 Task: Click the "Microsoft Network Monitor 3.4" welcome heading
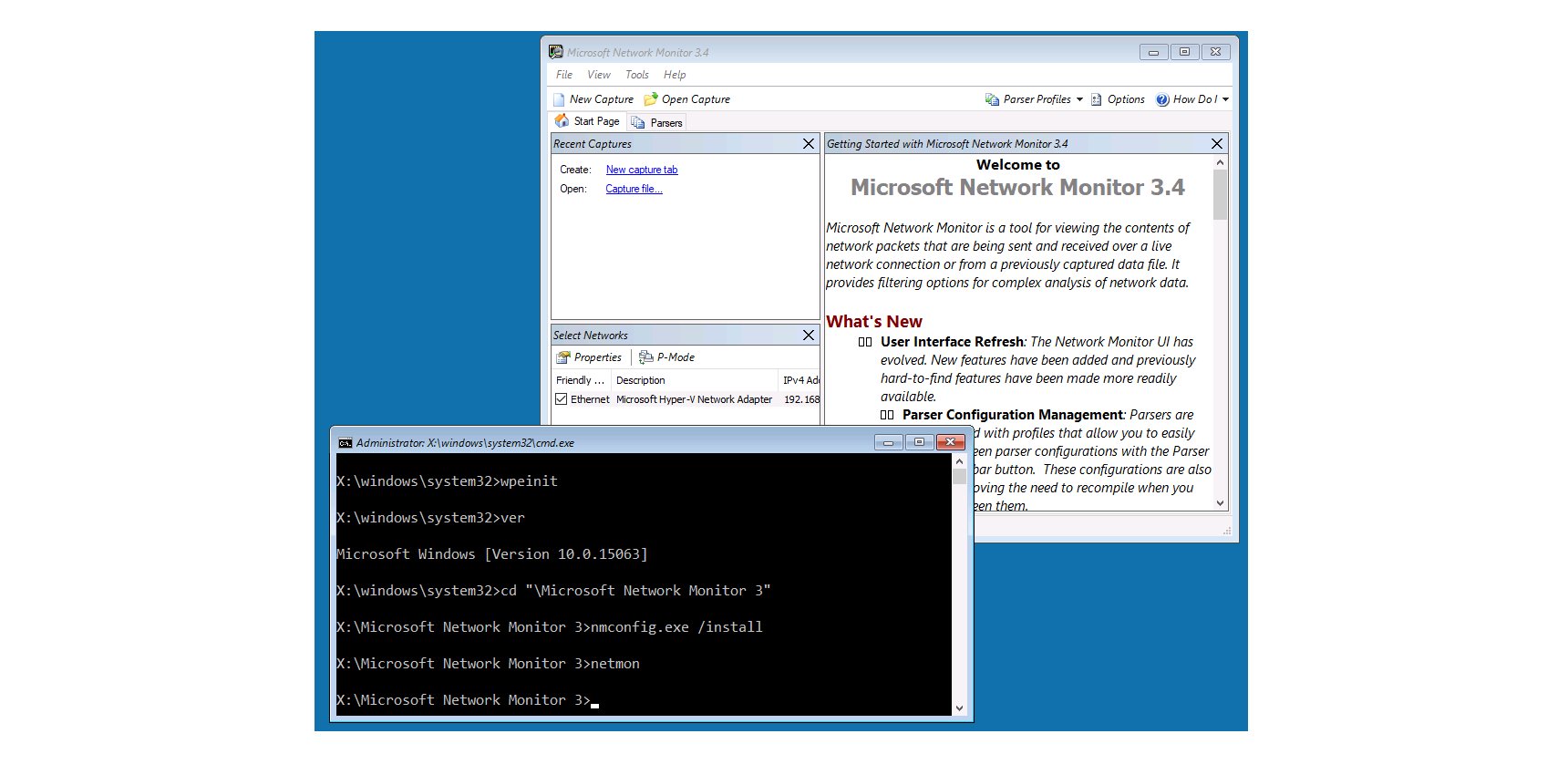pos(1017,188)
